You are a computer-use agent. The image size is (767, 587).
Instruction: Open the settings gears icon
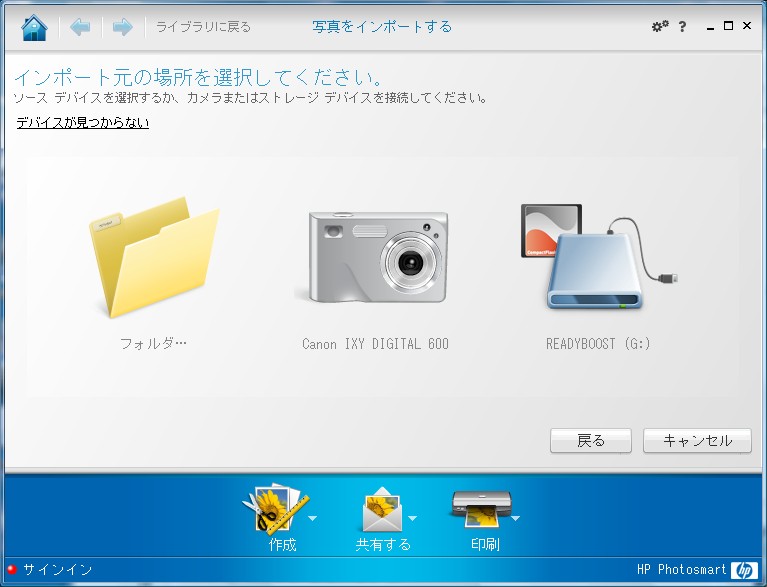coord(660,26)
